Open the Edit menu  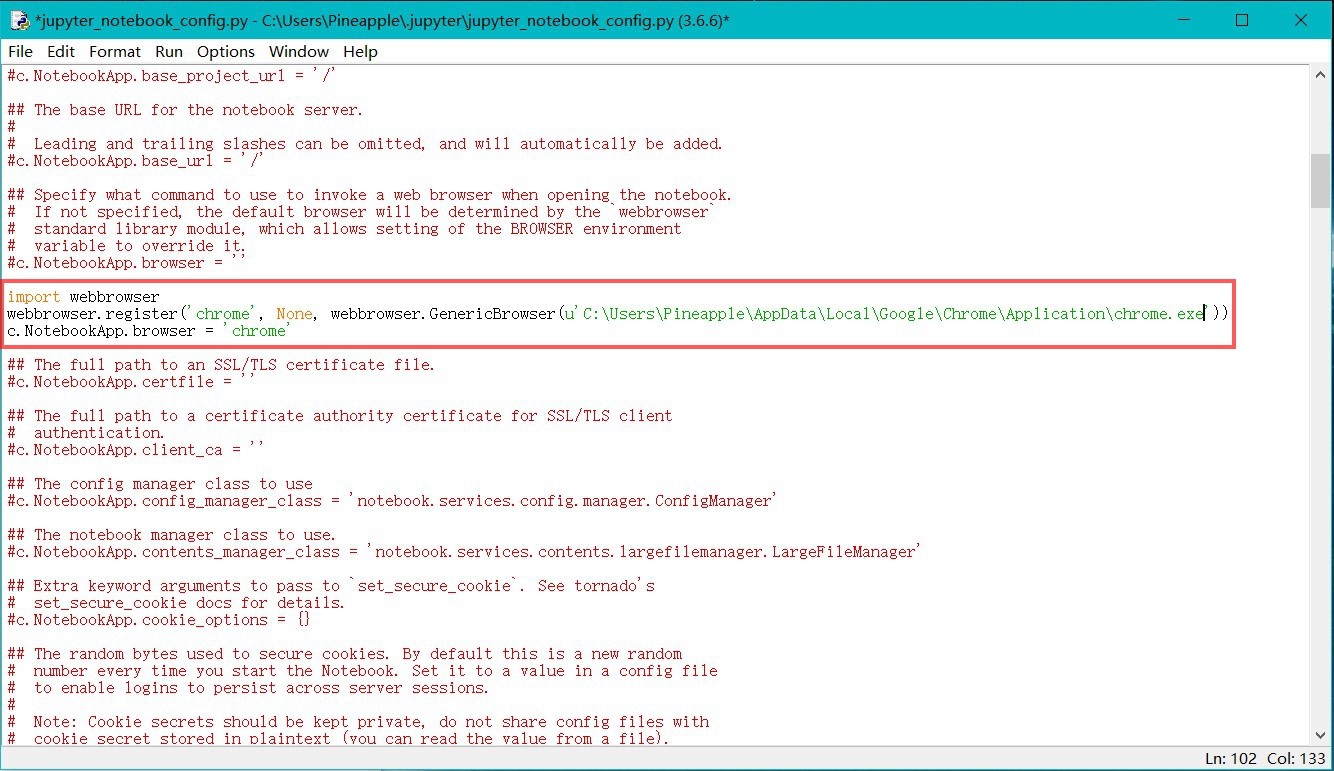(61, 51)
